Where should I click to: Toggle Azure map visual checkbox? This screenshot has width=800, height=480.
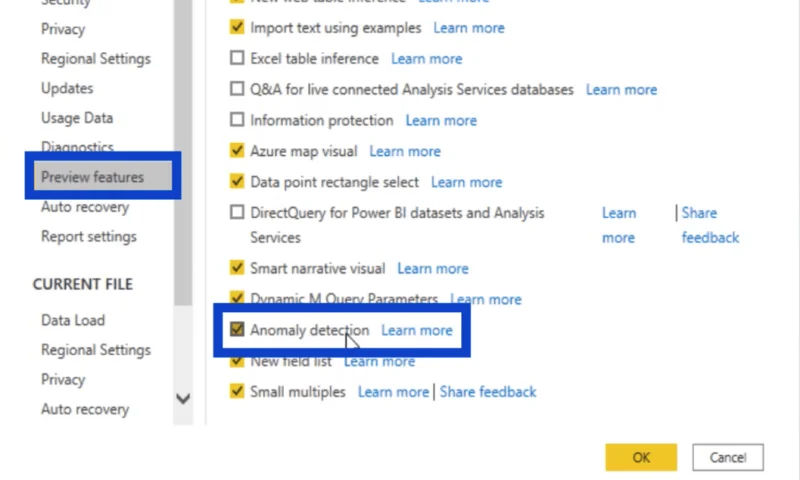pos(237,150)
